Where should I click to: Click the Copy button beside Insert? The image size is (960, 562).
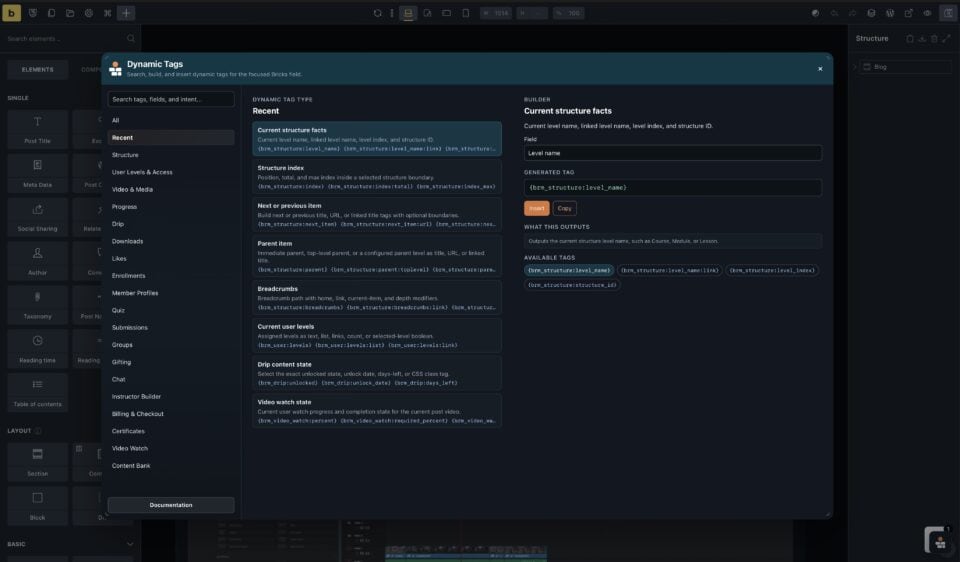pyautogui.click(x=564, y=208)
